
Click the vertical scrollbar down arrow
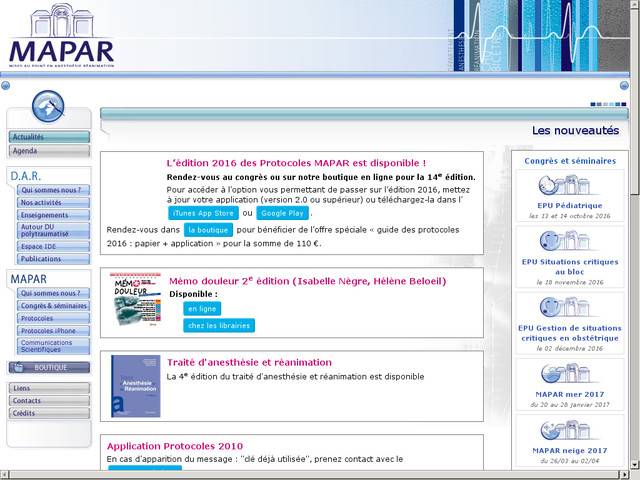point(636,465)
